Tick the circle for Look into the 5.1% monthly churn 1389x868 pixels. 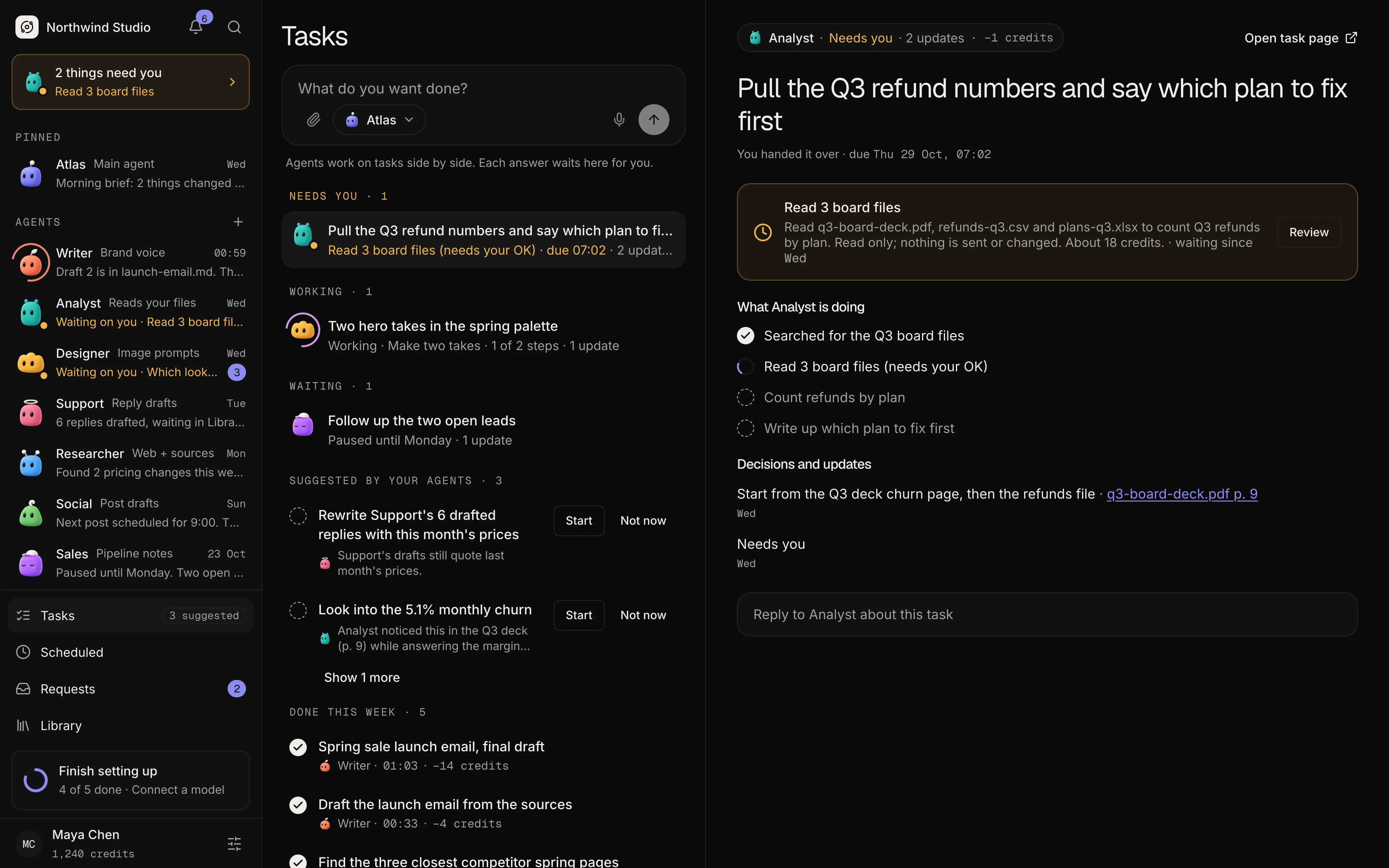pos(298,610)
